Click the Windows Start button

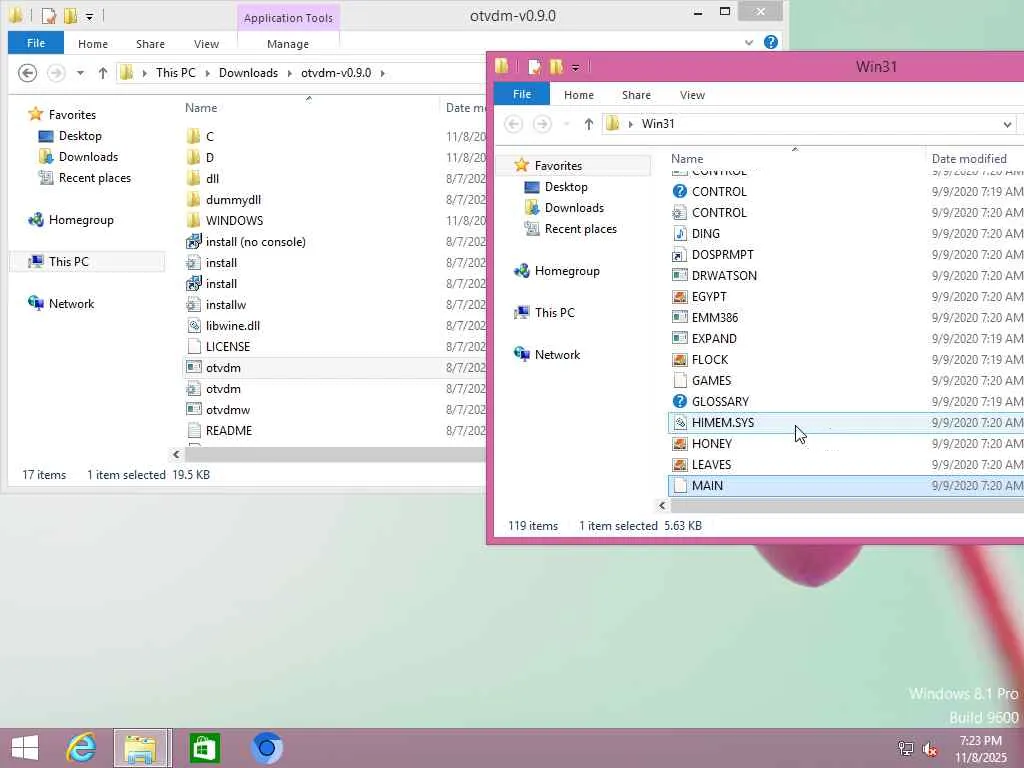[25, 748]
